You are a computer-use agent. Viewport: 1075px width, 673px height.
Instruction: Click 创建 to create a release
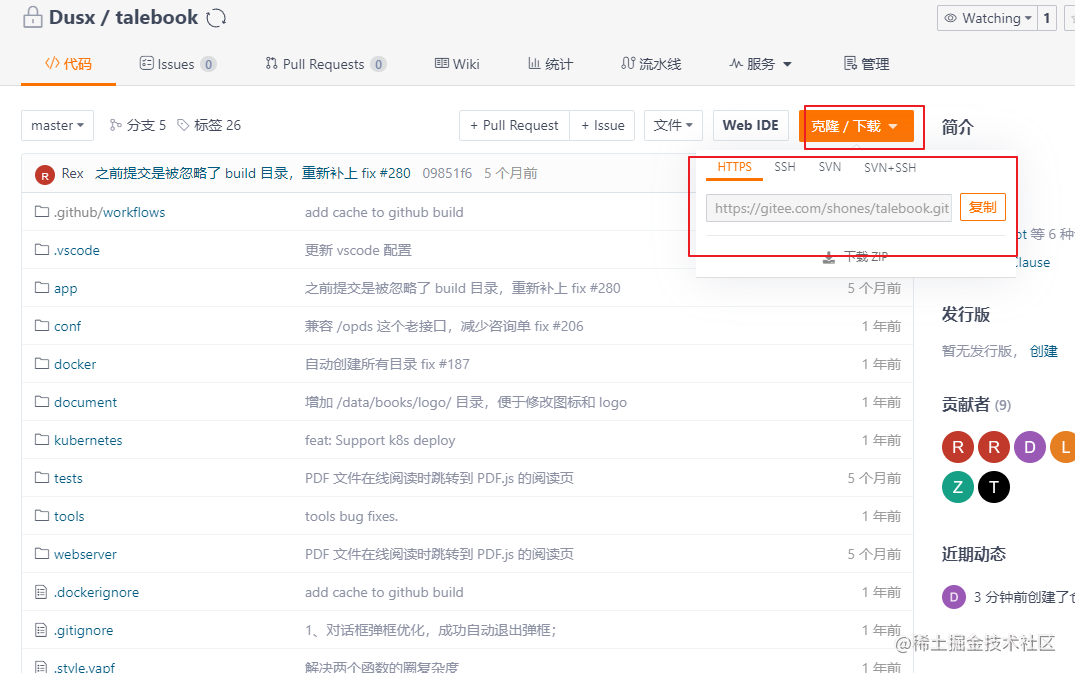tap(1043, 351)
